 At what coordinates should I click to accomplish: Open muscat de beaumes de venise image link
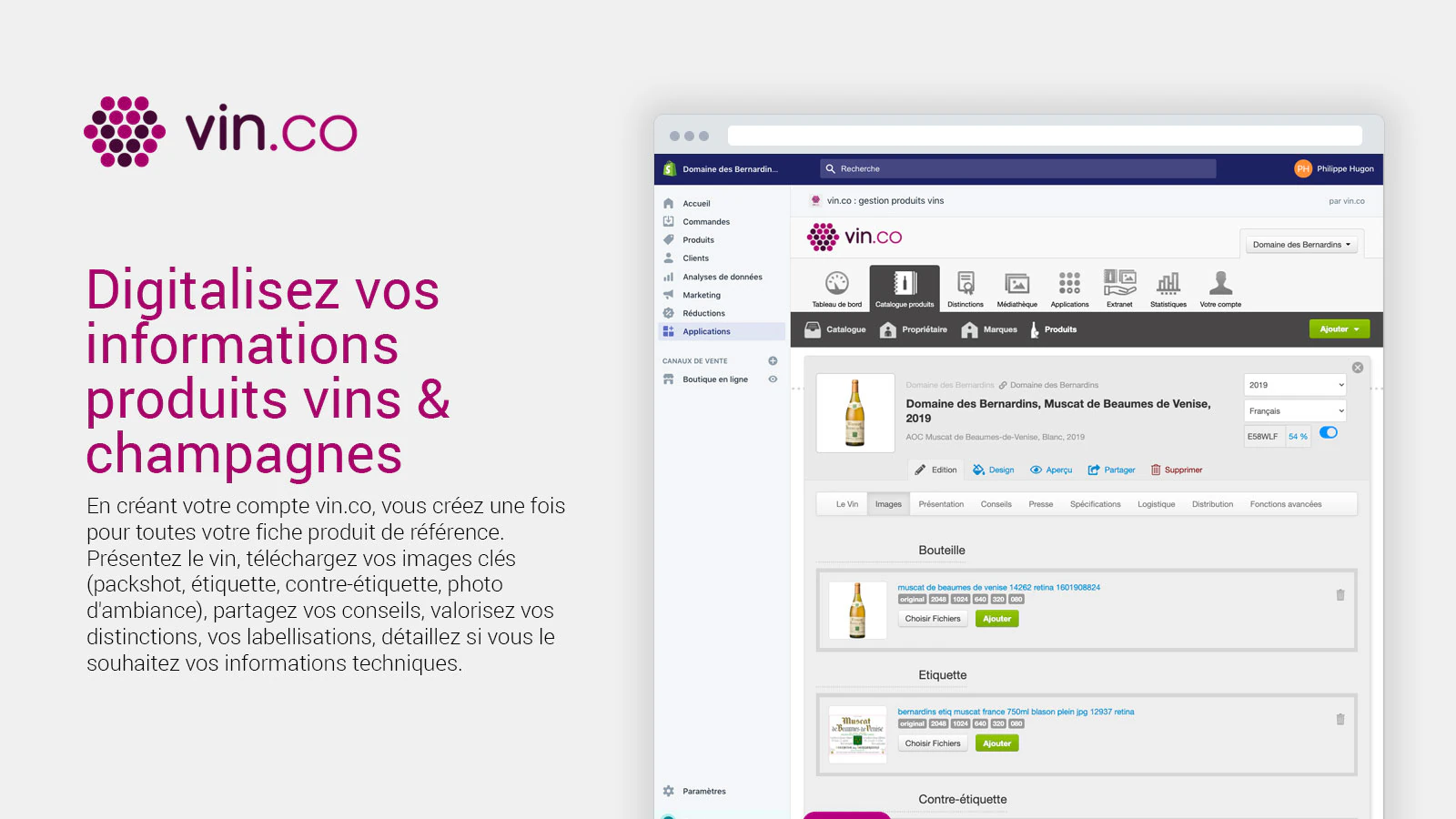coord(999,588)
